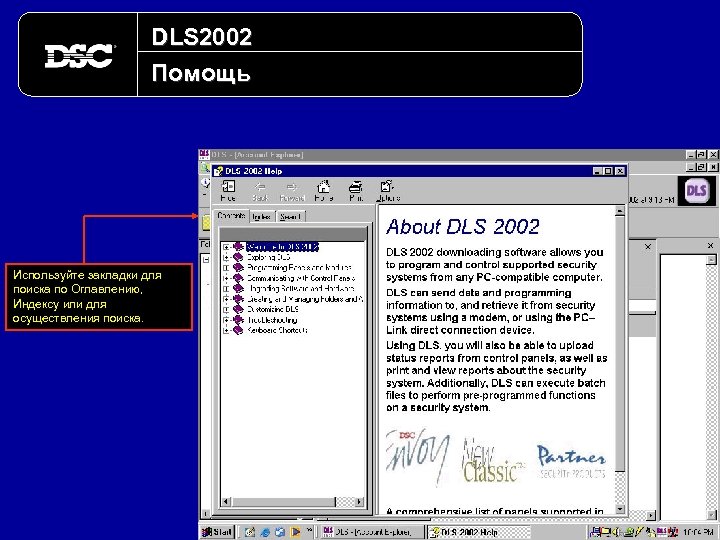Switch to DLS 2002 Help taskbar button
Screen dimensions: 720x540
point(479,532)
